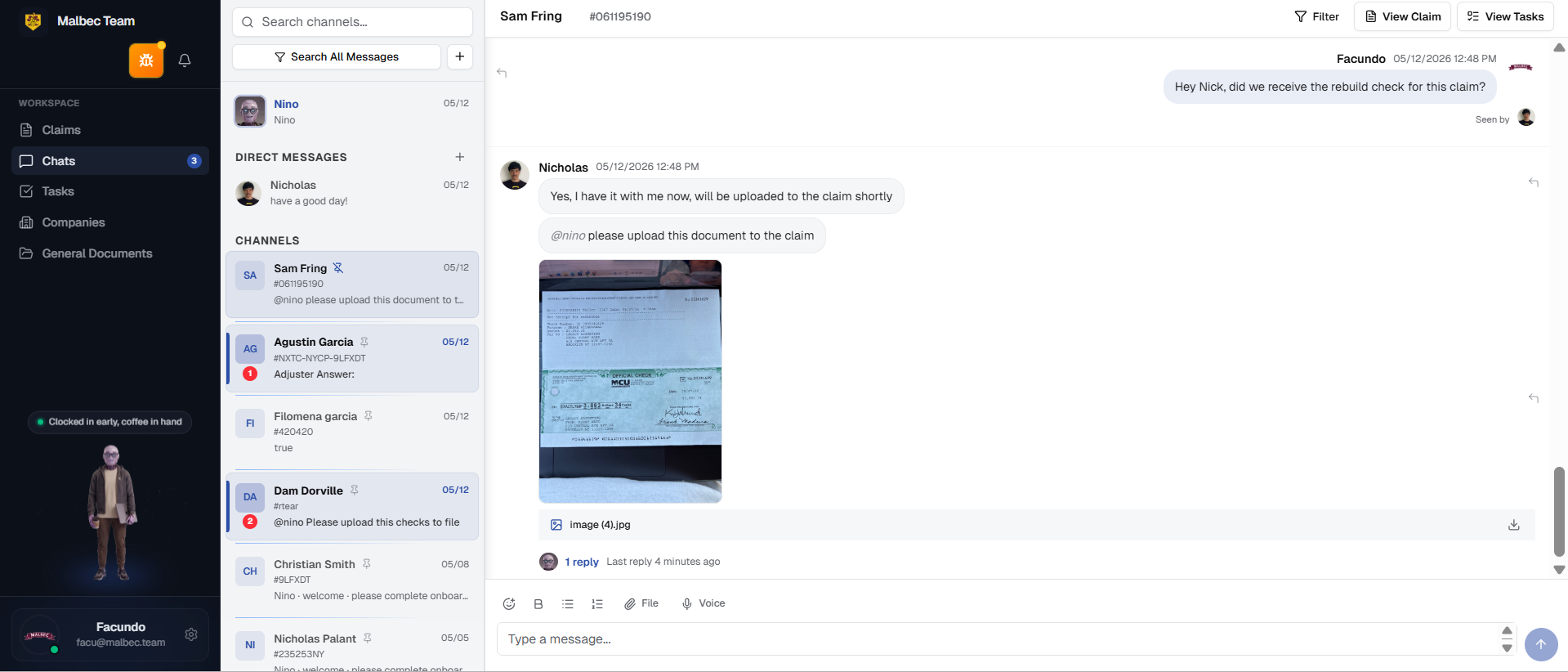
Task: Click the Malbec Team logo icon
Action: point(34,21)
